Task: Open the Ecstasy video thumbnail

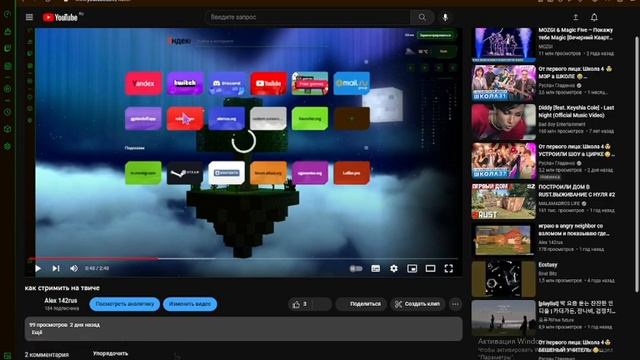Action: (x=504, y=279)
